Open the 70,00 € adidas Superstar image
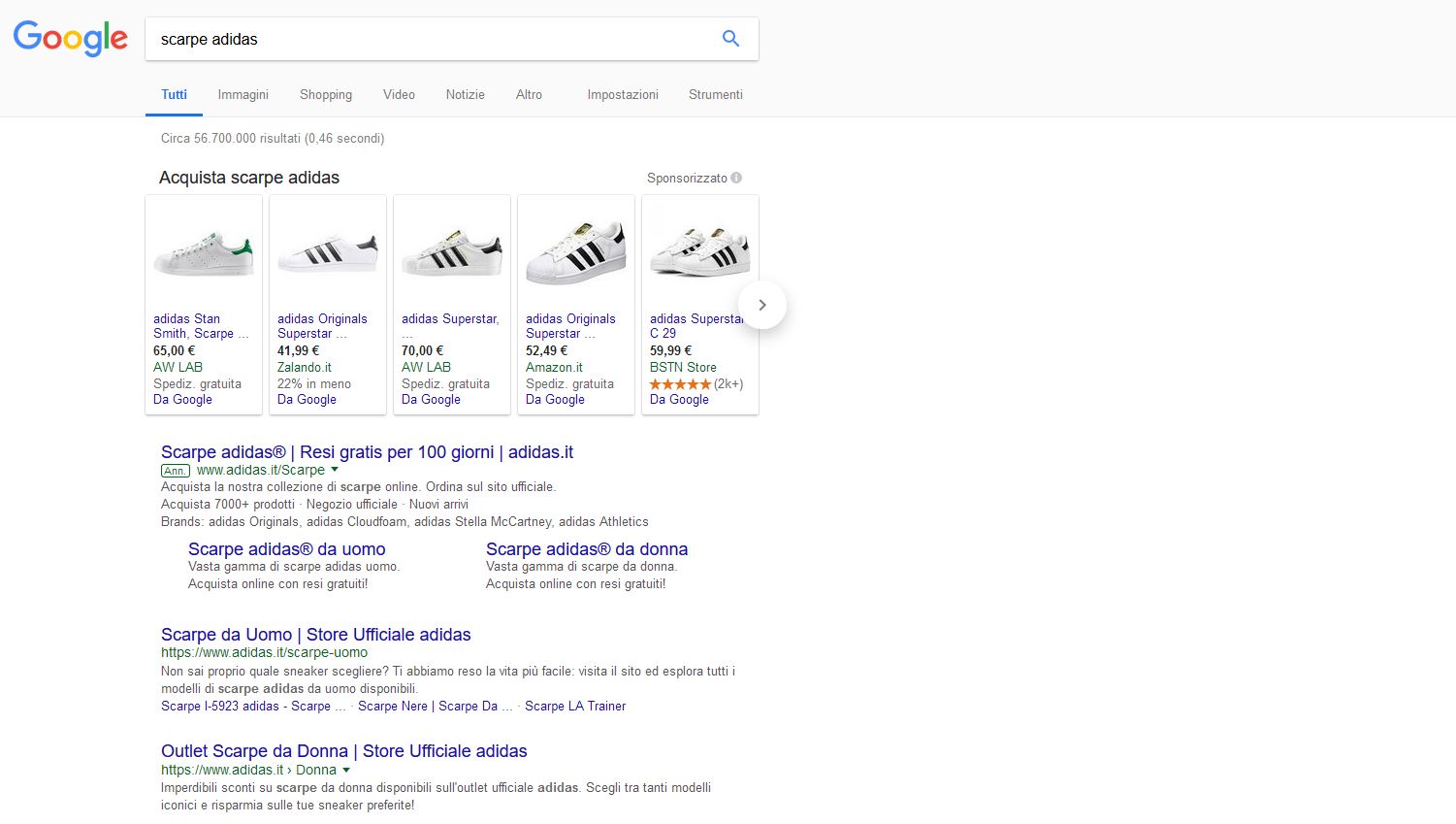The image size is (1456, 824). click(x=452, y=252)
